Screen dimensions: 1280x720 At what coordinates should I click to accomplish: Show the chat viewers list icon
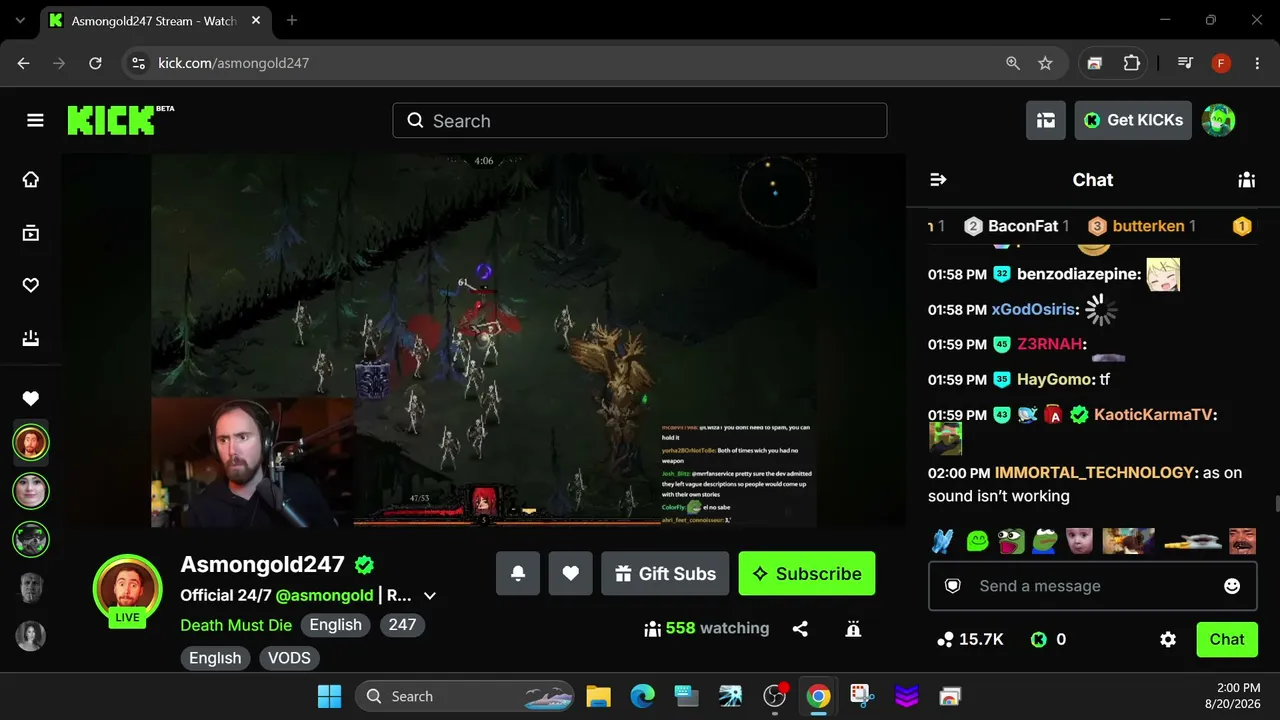coord(1246,180)
